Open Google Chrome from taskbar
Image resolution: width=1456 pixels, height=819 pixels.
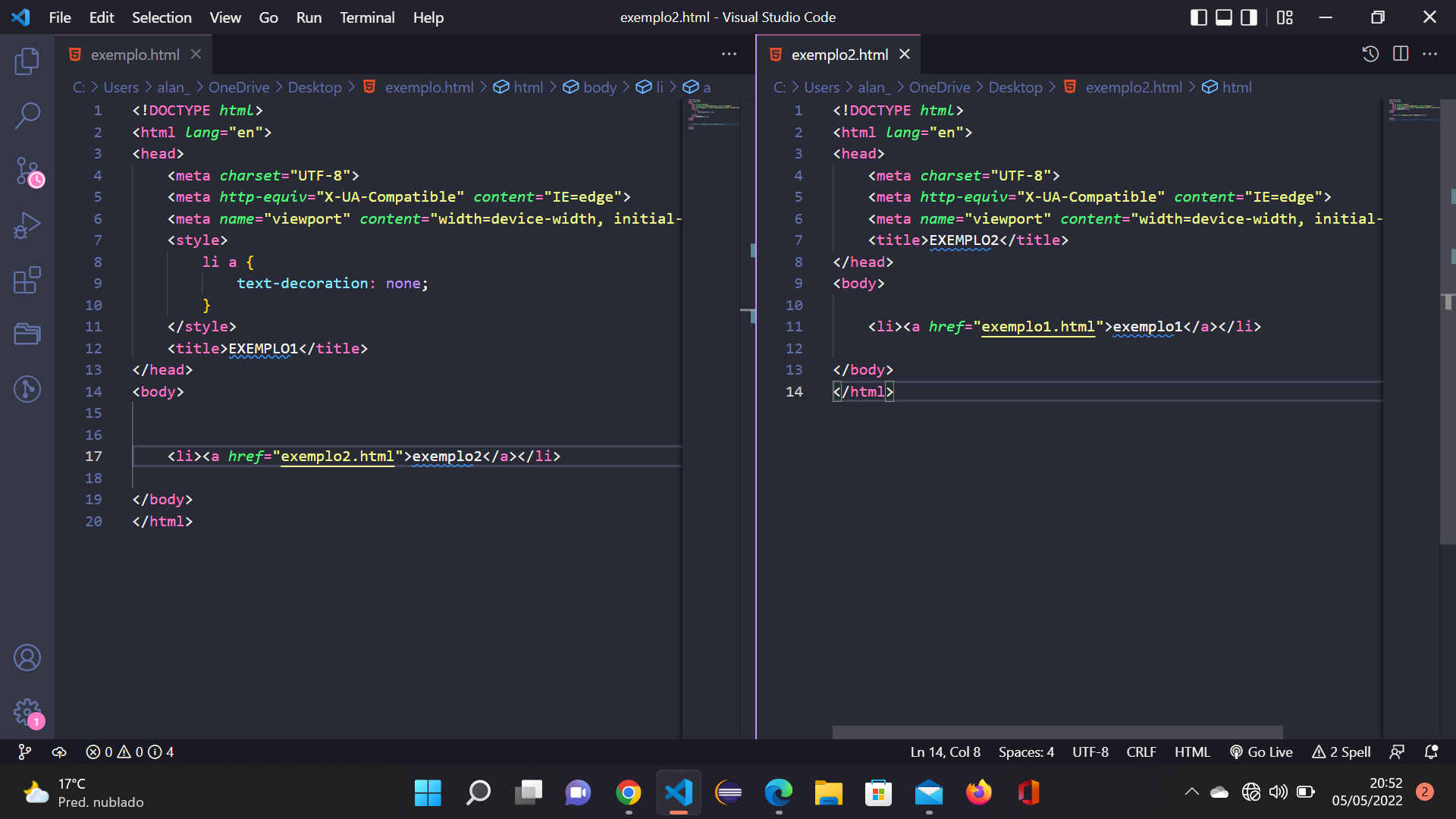click(x=628, y=793)
